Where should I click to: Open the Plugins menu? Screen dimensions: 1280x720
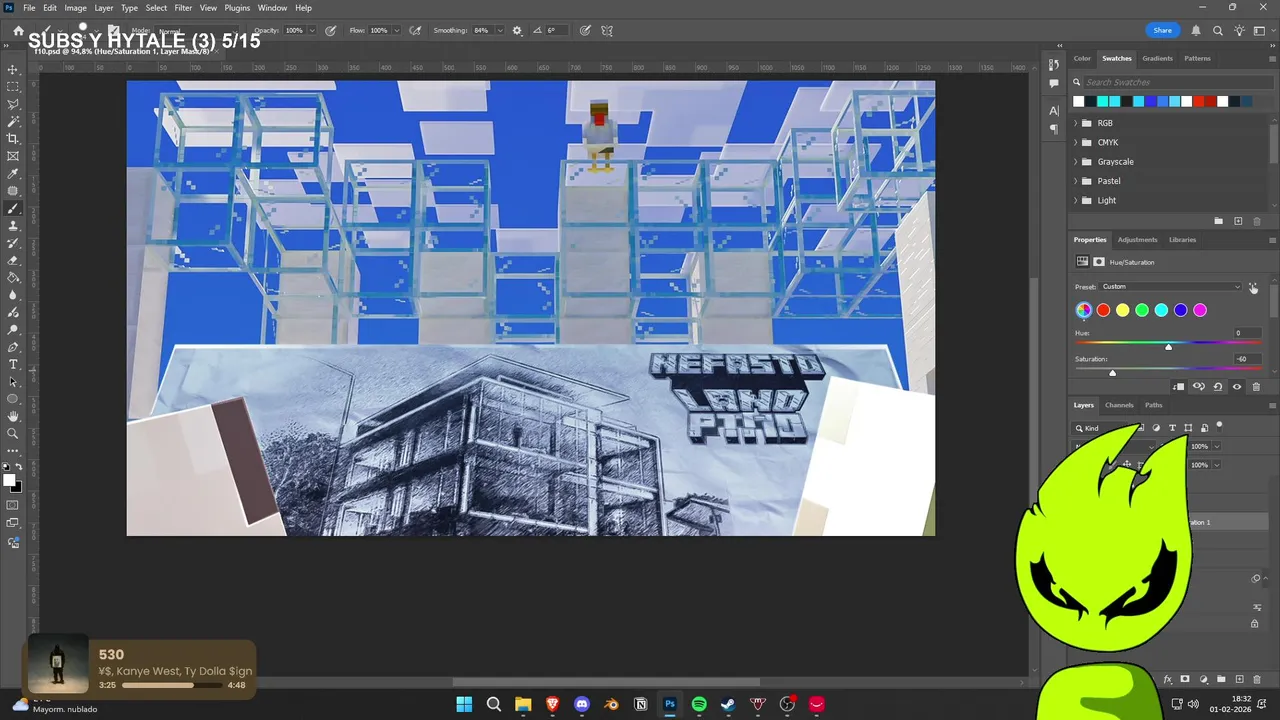click(x=237, y=8)
